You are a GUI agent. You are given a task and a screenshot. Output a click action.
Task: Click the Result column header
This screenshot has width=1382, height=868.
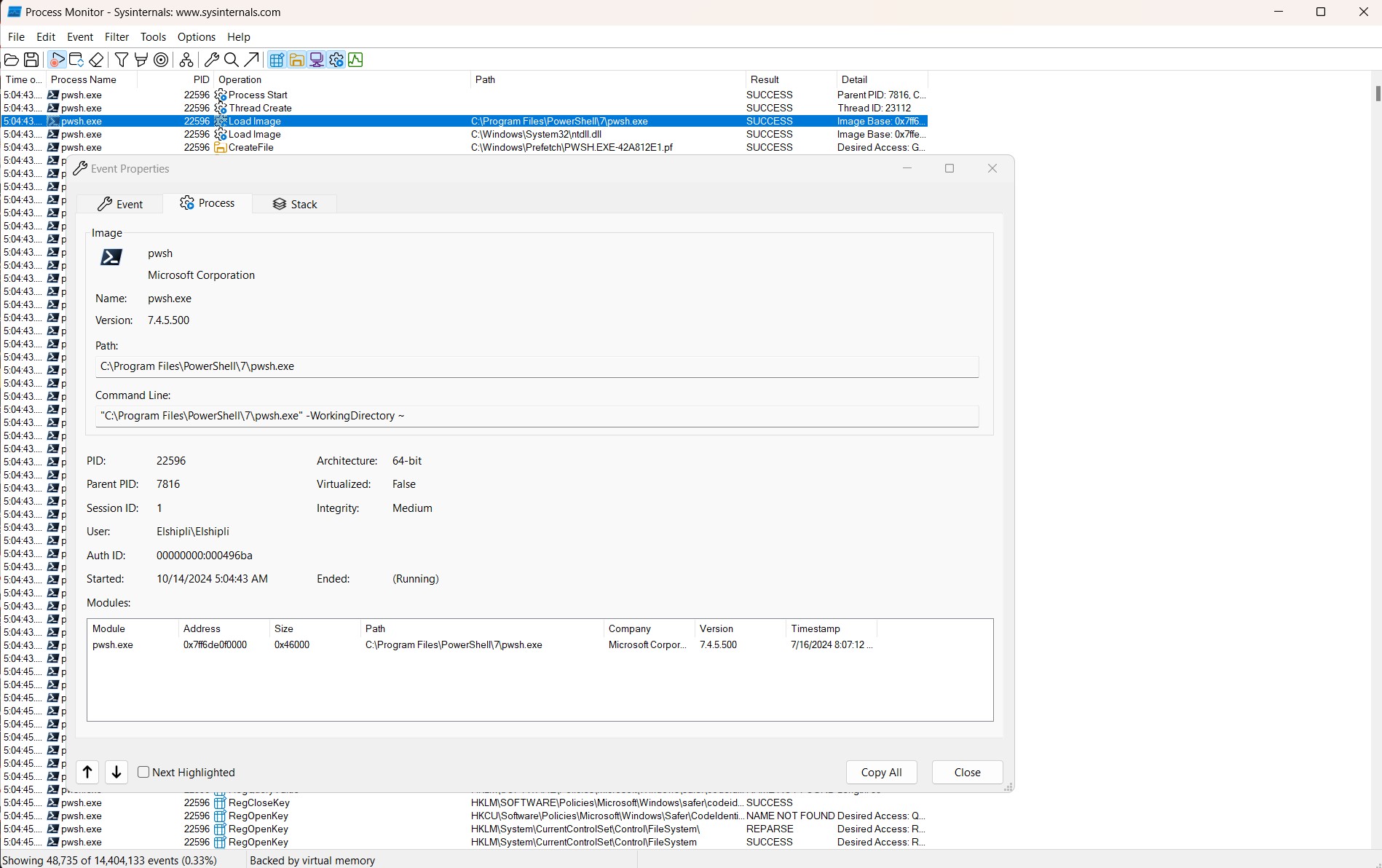791,79
